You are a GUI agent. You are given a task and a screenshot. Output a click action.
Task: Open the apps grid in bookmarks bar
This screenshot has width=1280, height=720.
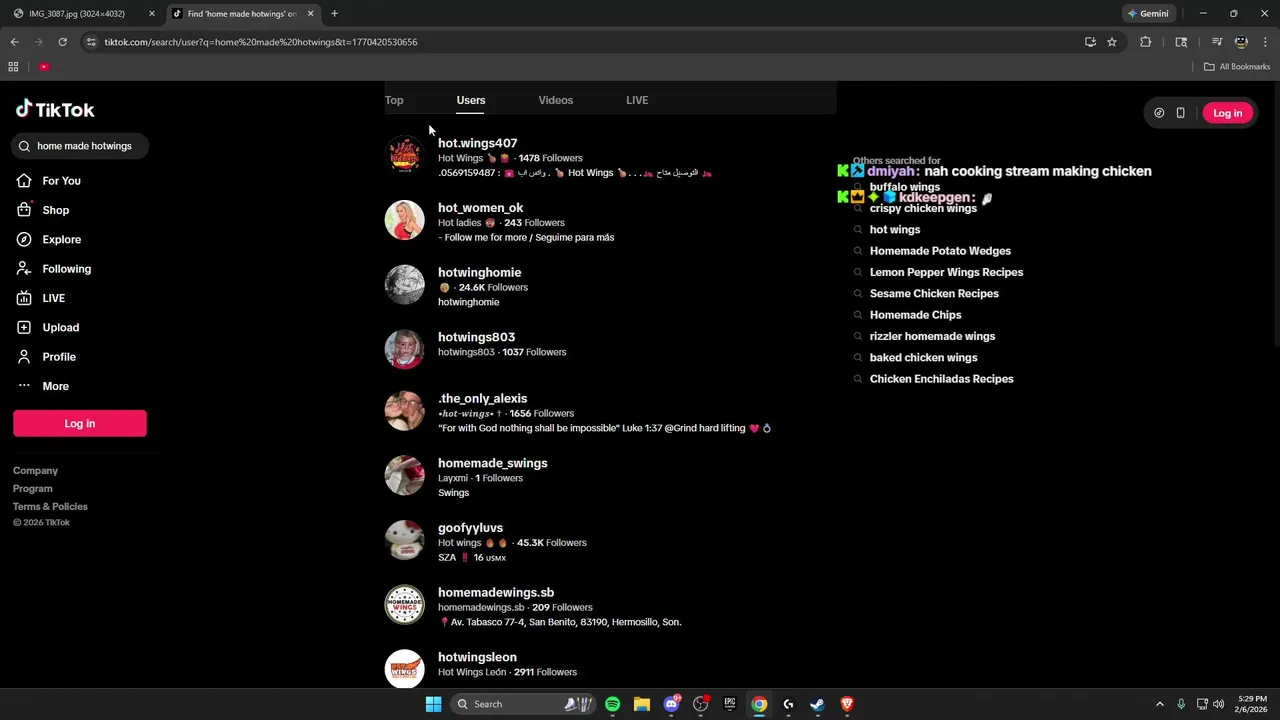(13, 67)
